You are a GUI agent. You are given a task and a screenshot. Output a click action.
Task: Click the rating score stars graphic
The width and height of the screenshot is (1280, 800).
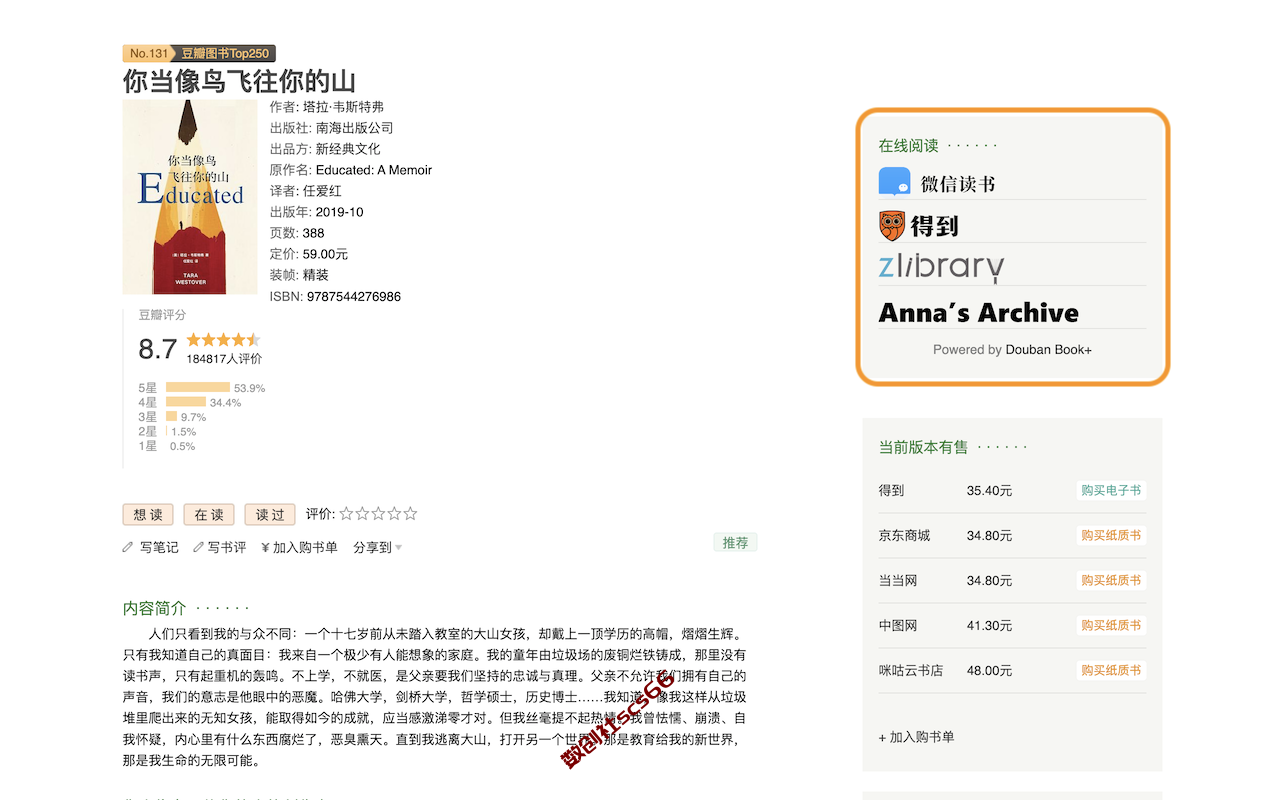[223, 340]
